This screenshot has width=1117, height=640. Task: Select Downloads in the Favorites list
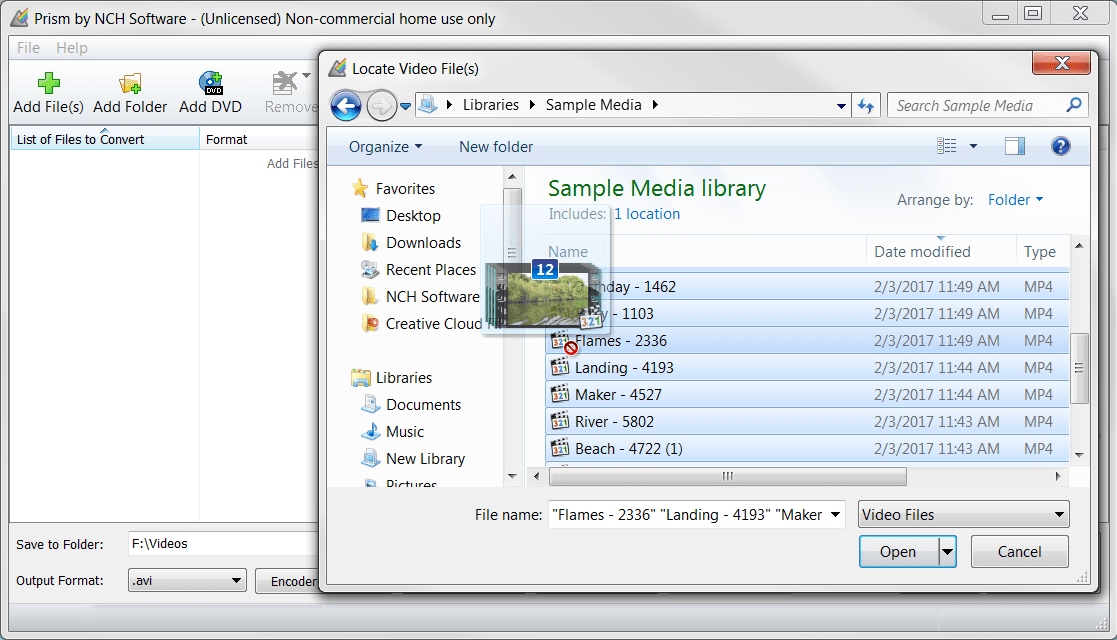tap(423, 243)
